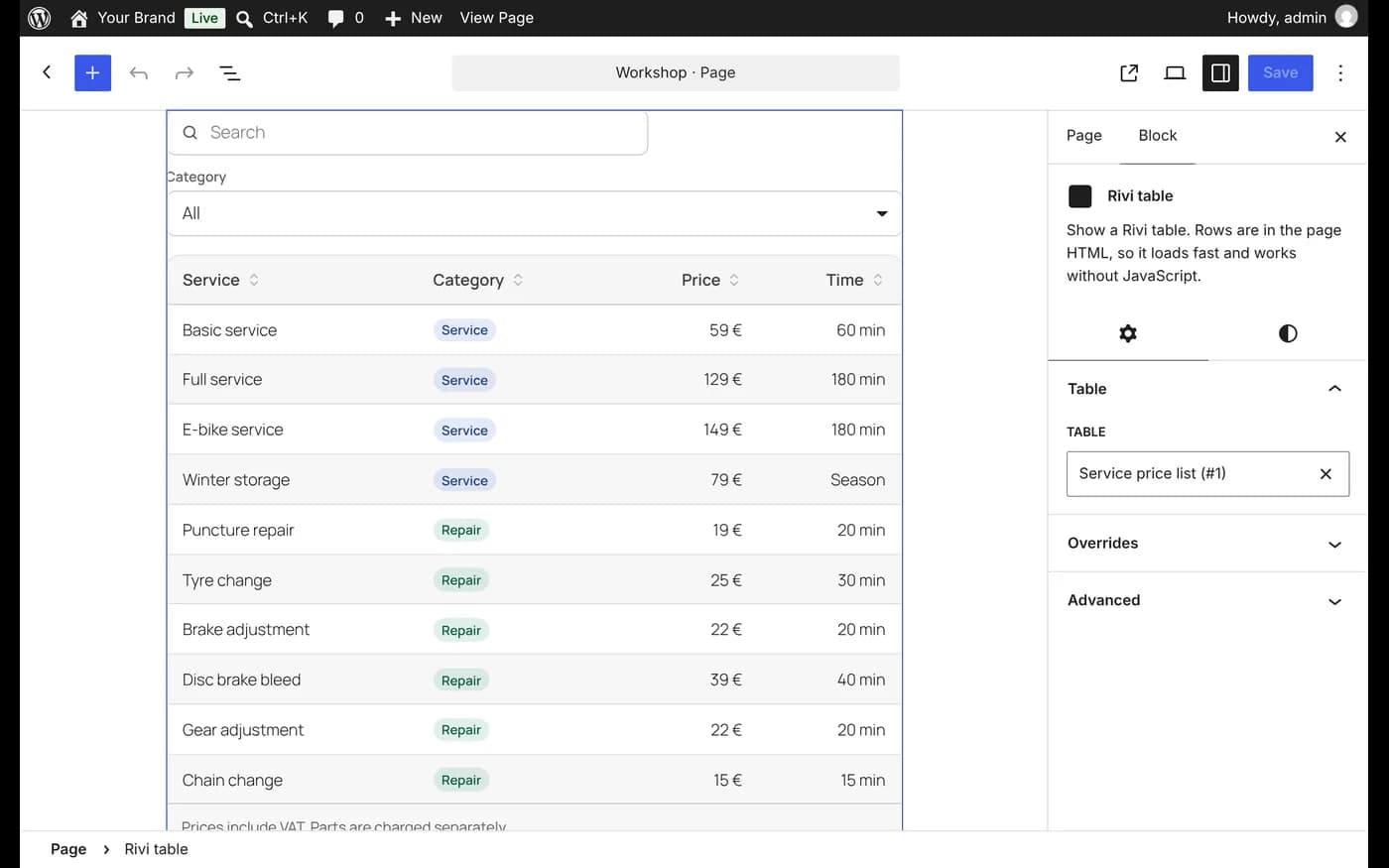Select the Rivi table breadcrumb in the footer

point(156,849)
